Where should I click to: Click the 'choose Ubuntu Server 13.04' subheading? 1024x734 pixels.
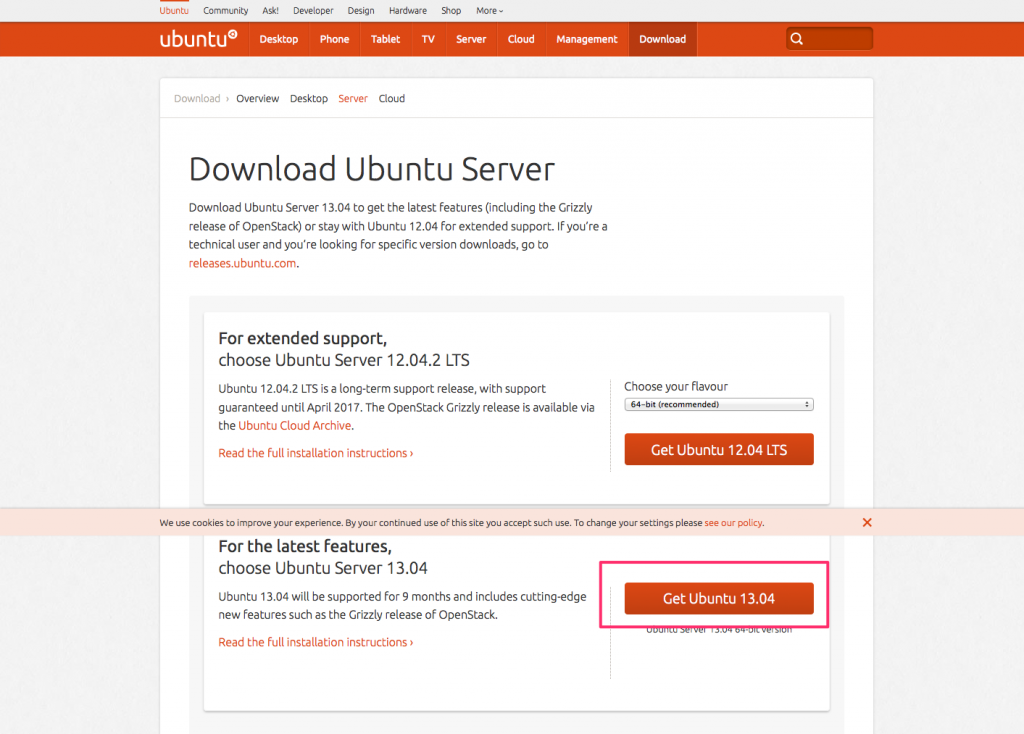[323, 568]
